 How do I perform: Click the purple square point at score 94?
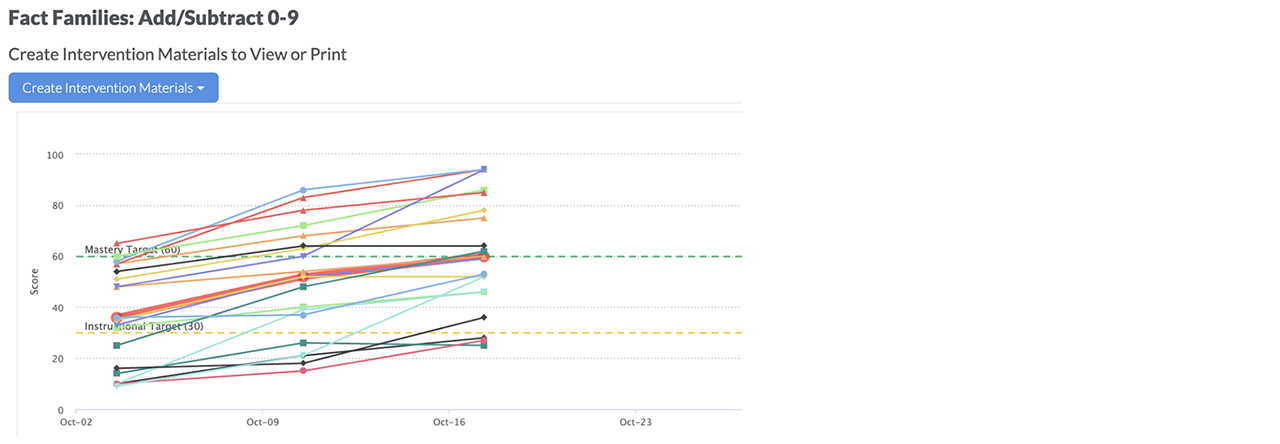click(484, 170)
